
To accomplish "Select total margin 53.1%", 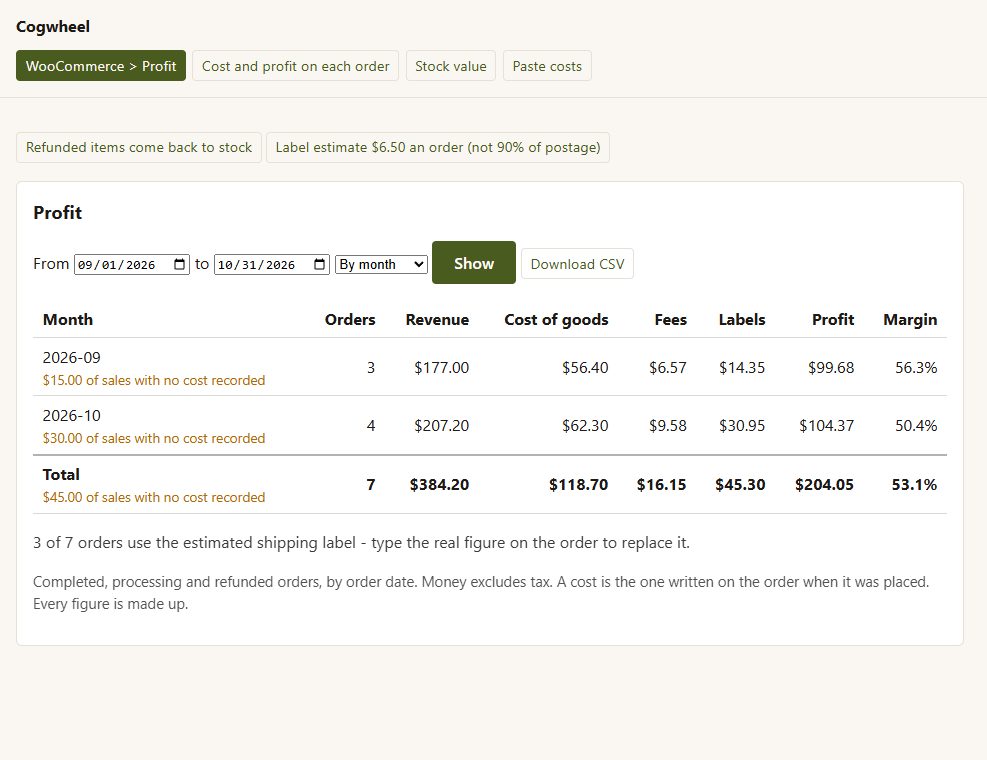I will pyautogui.click(x=914, y=485).
